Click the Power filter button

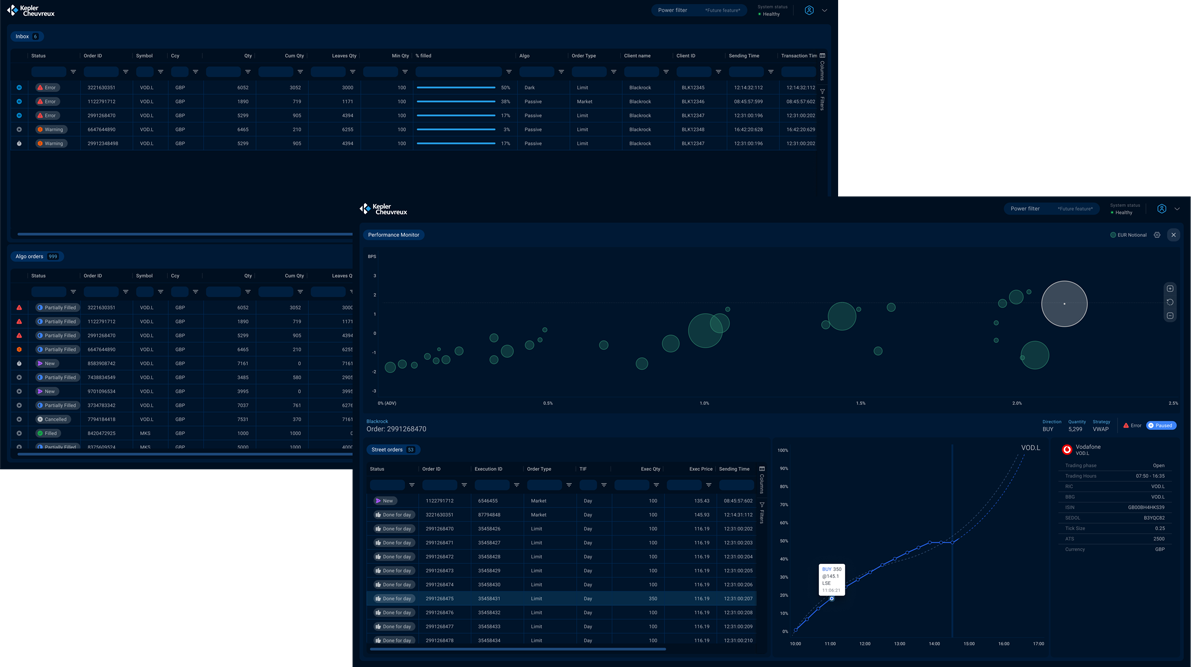[x=672, y=11]
